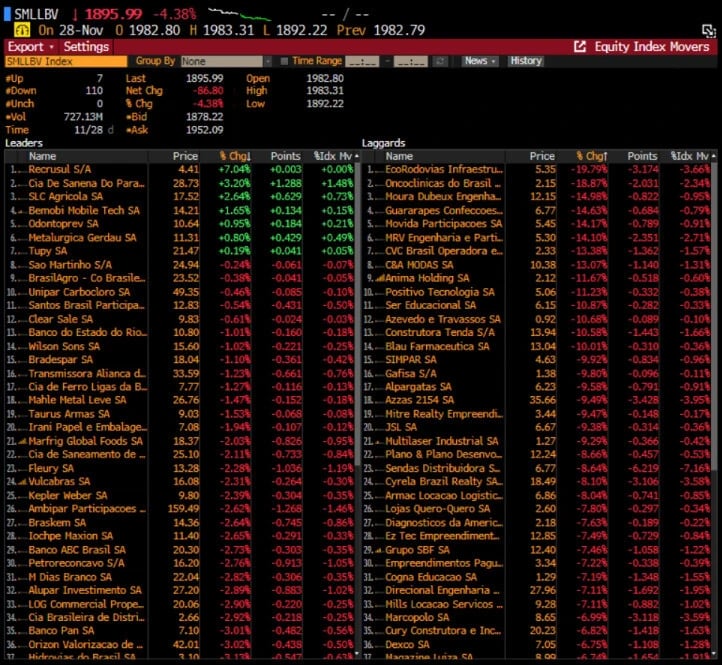722x665 pixels.
Task: Click the launch icon beside Equity Index Movers
Action: pyautogui.click(x=580, y=47)
